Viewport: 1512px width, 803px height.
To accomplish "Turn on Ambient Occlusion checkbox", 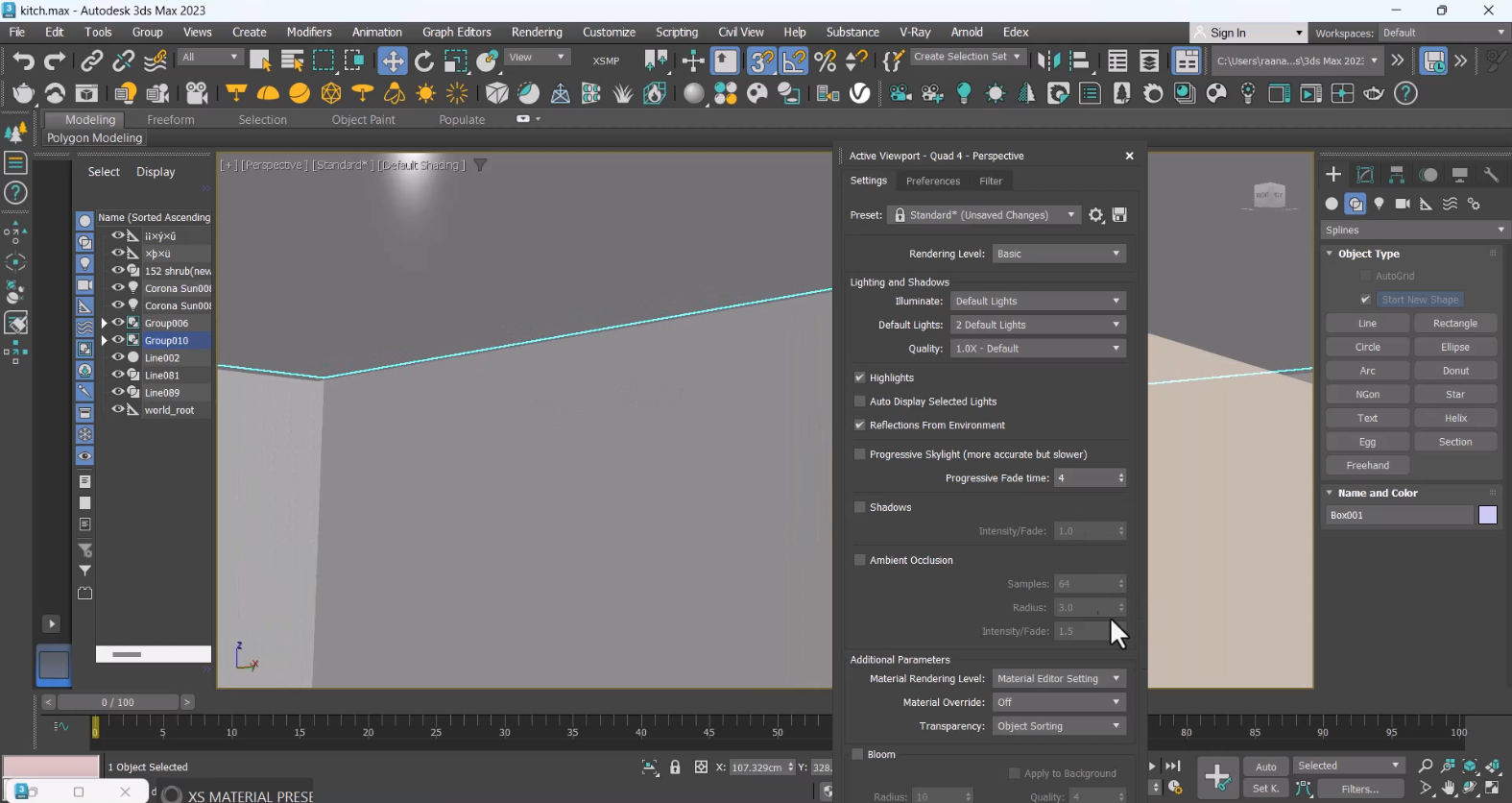I will click(x=860, y=560).
